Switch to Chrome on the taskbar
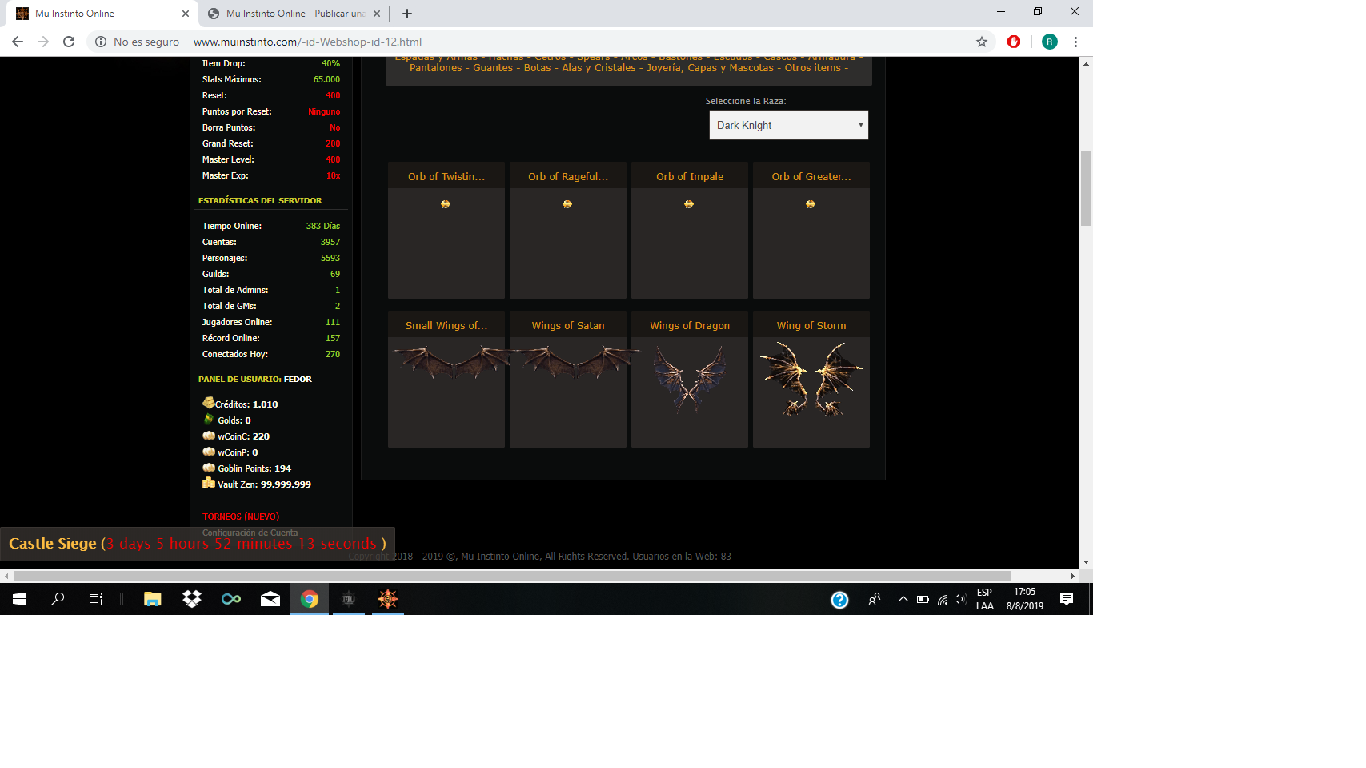The width and height of the screenshot is (1366, 768). coord(309,599)
